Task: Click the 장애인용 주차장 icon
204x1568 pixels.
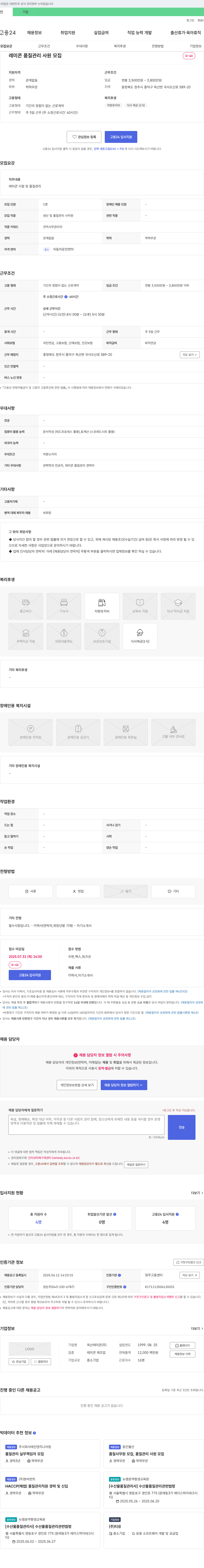Action: pos(30,732)
